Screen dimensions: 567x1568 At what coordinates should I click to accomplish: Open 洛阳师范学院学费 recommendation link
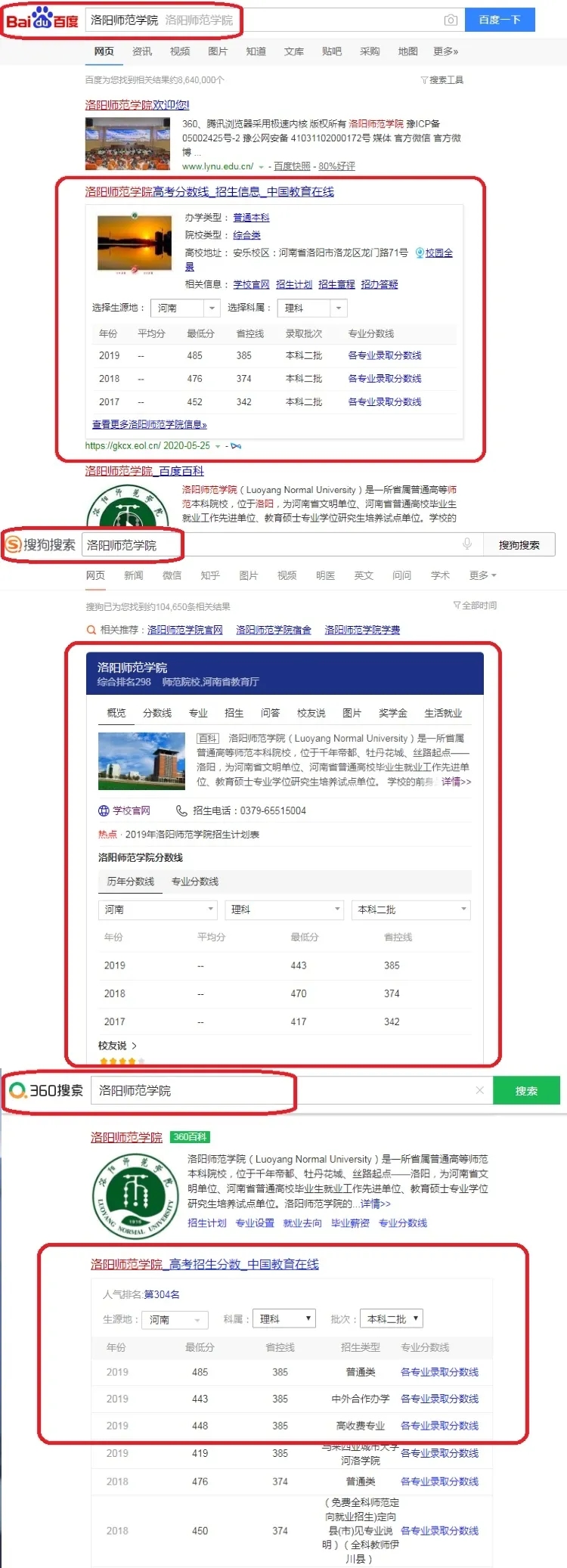coord(362,630)
